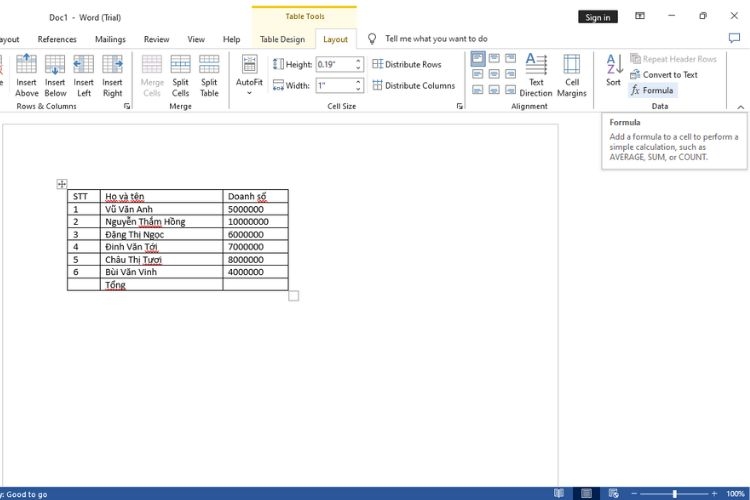Collapse the ribbon with the chevron

[740, 107]
